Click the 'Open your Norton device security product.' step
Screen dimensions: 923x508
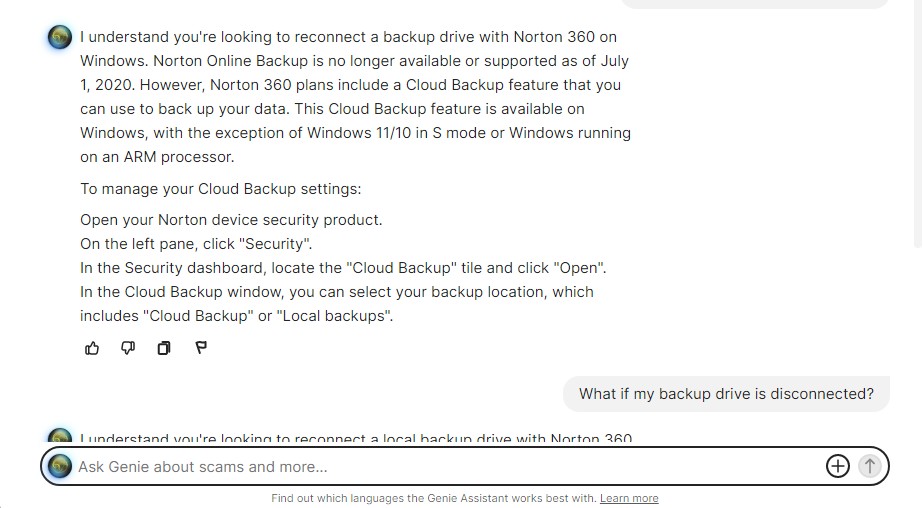231,220
